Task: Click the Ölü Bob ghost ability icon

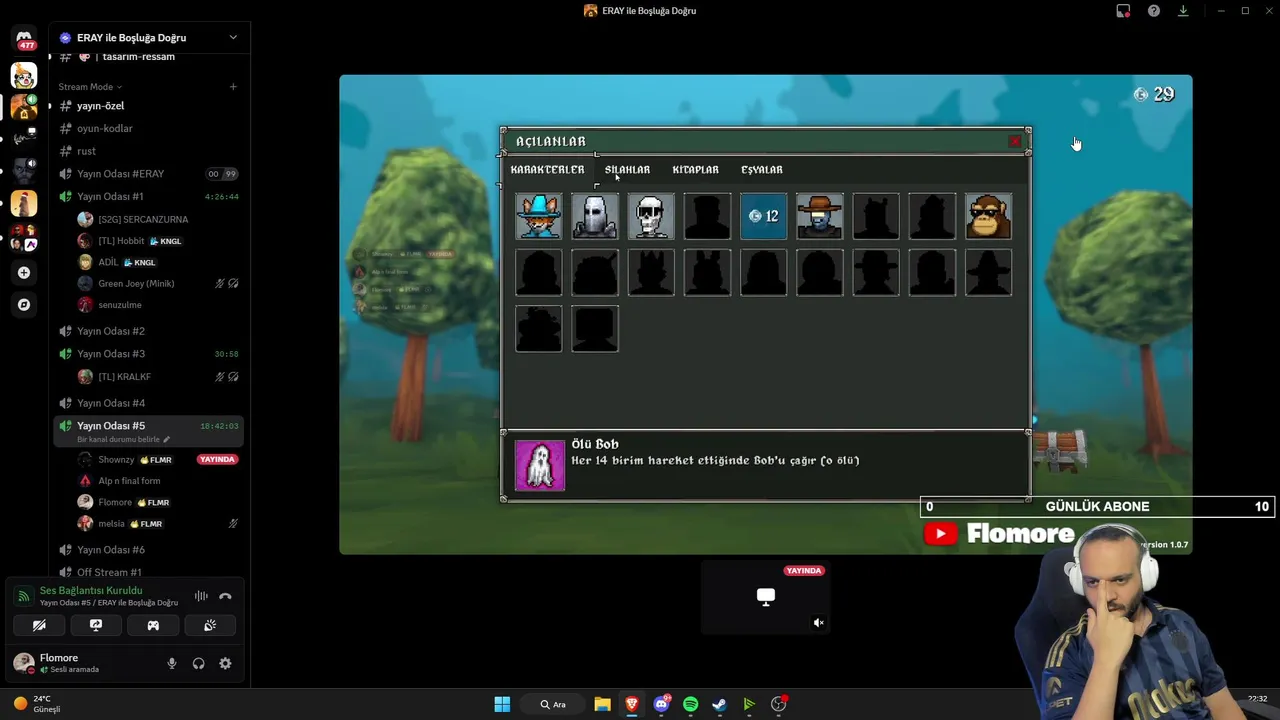Action: (x=540, y=466)
